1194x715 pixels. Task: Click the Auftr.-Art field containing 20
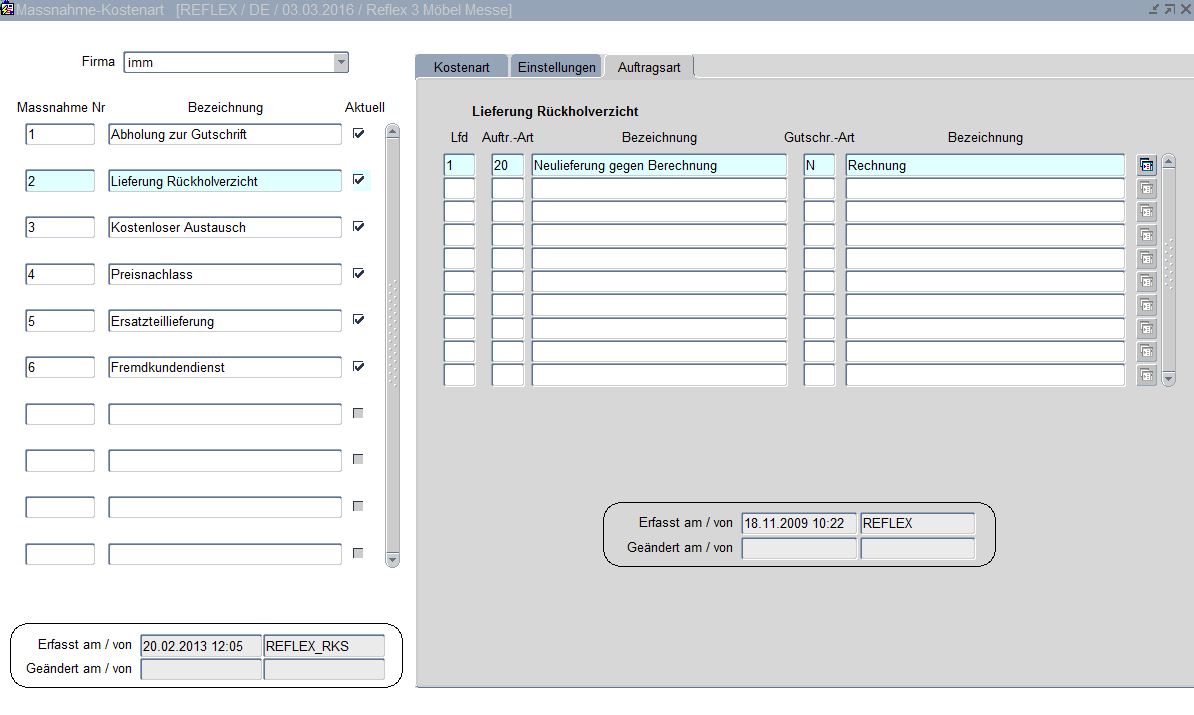(x=507, y=166)
